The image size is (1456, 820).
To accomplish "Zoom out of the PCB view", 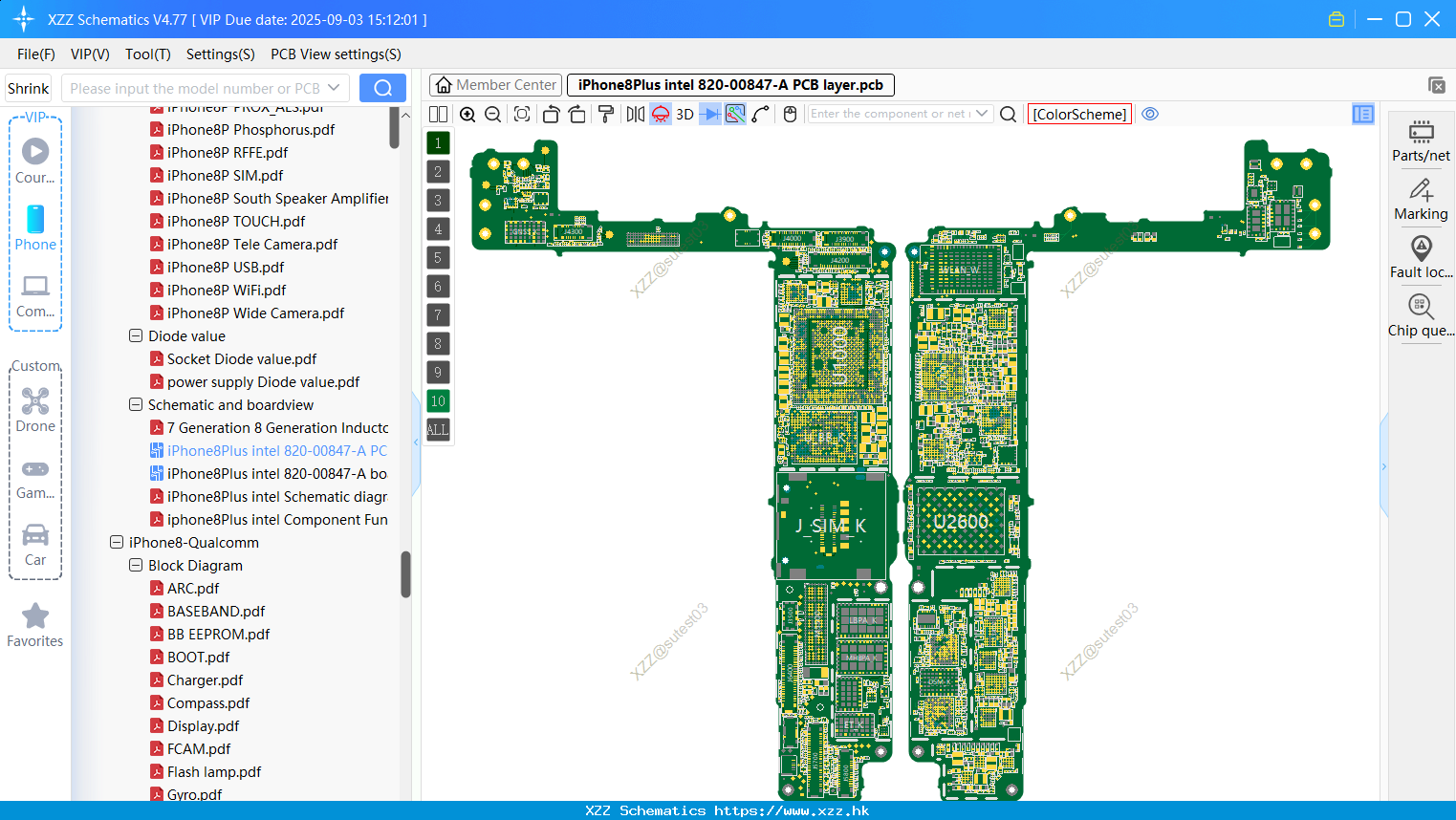I will [x=493, y=115].
